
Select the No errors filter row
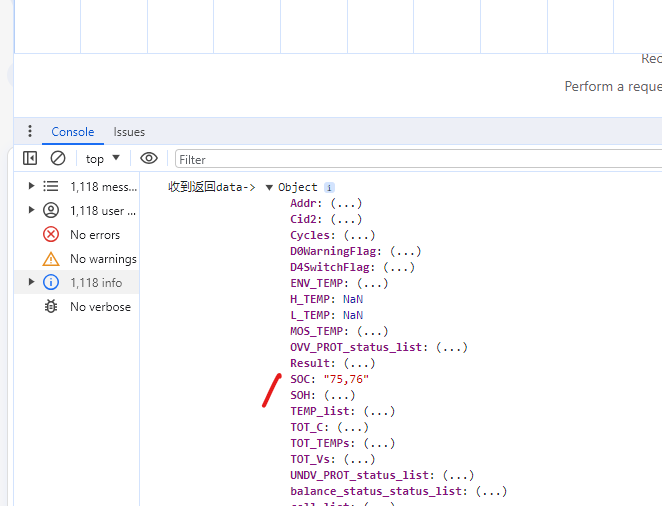click(x=77, y=234)
